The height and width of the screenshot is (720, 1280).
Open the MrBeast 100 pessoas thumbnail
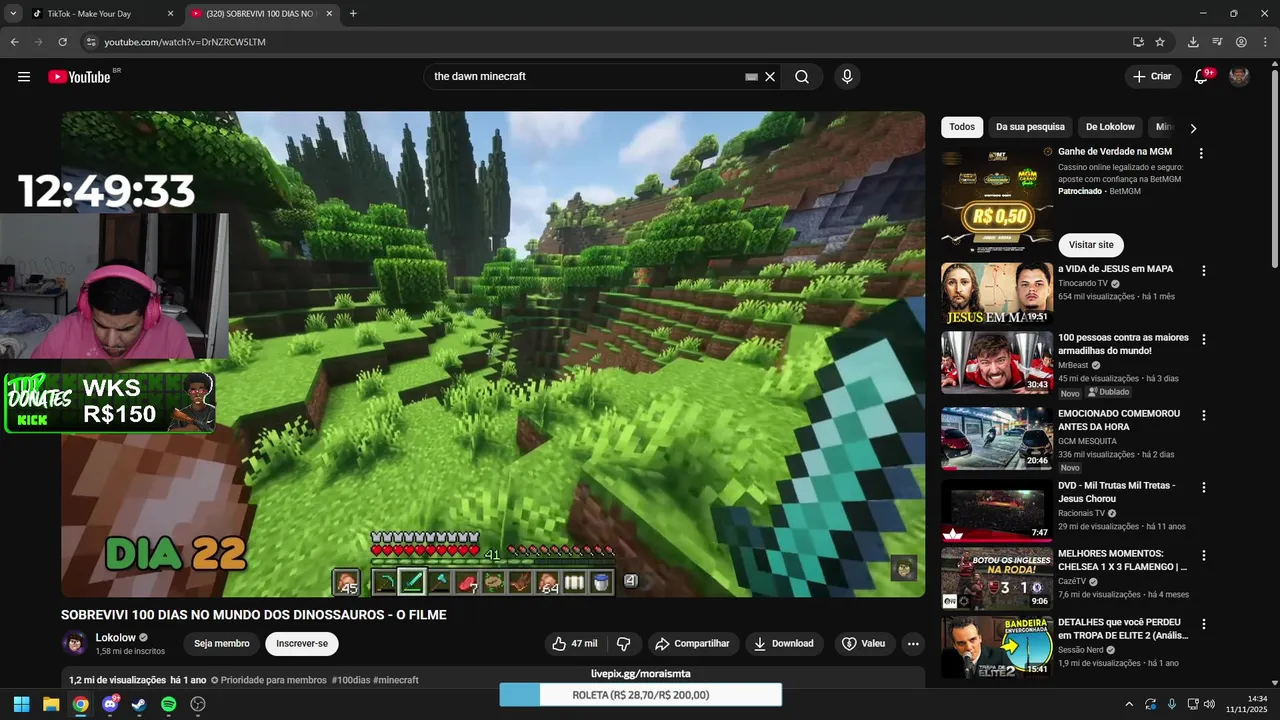pos(997,363)
